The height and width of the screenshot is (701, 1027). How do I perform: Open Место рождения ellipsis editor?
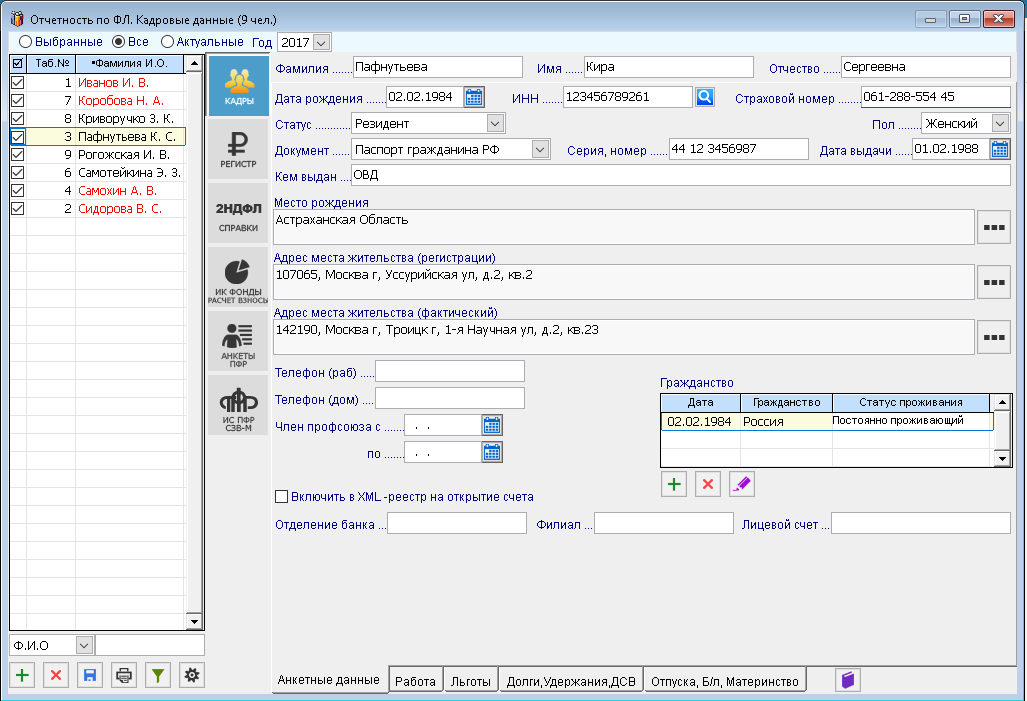pos(994,227)
